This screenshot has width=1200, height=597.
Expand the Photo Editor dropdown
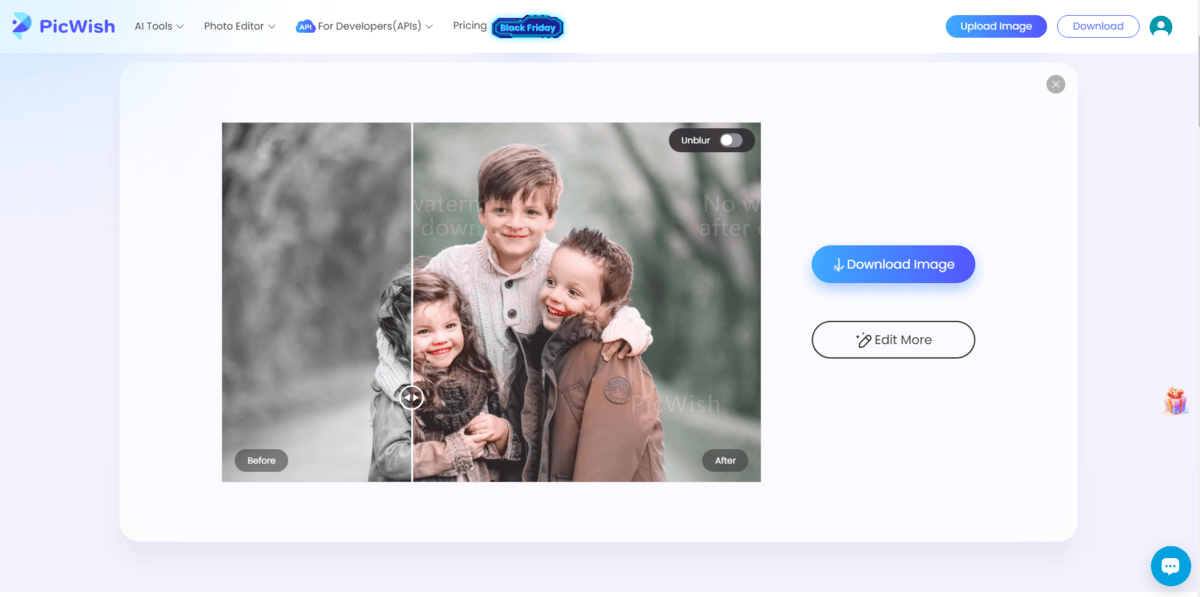pos(239,27)
